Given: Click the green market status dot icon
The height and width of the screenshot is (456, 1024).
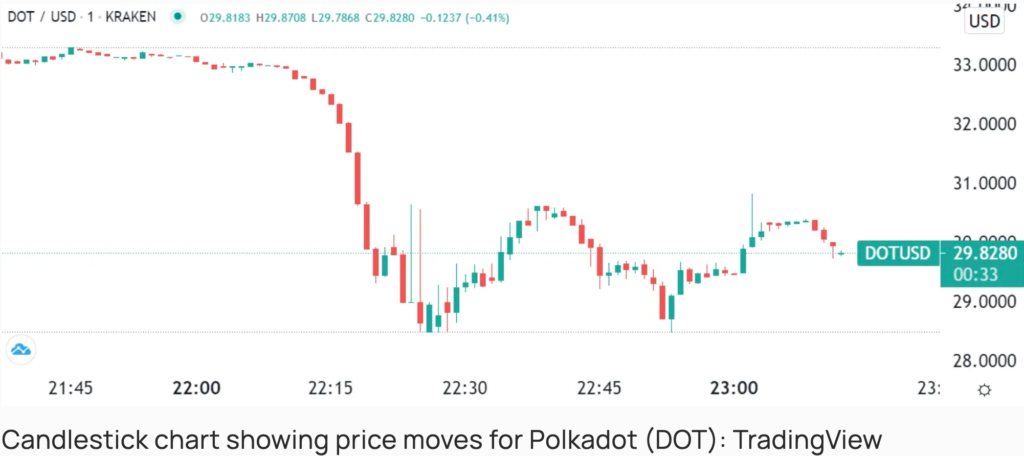Looking at the screenshot, I should pos(177,17).
